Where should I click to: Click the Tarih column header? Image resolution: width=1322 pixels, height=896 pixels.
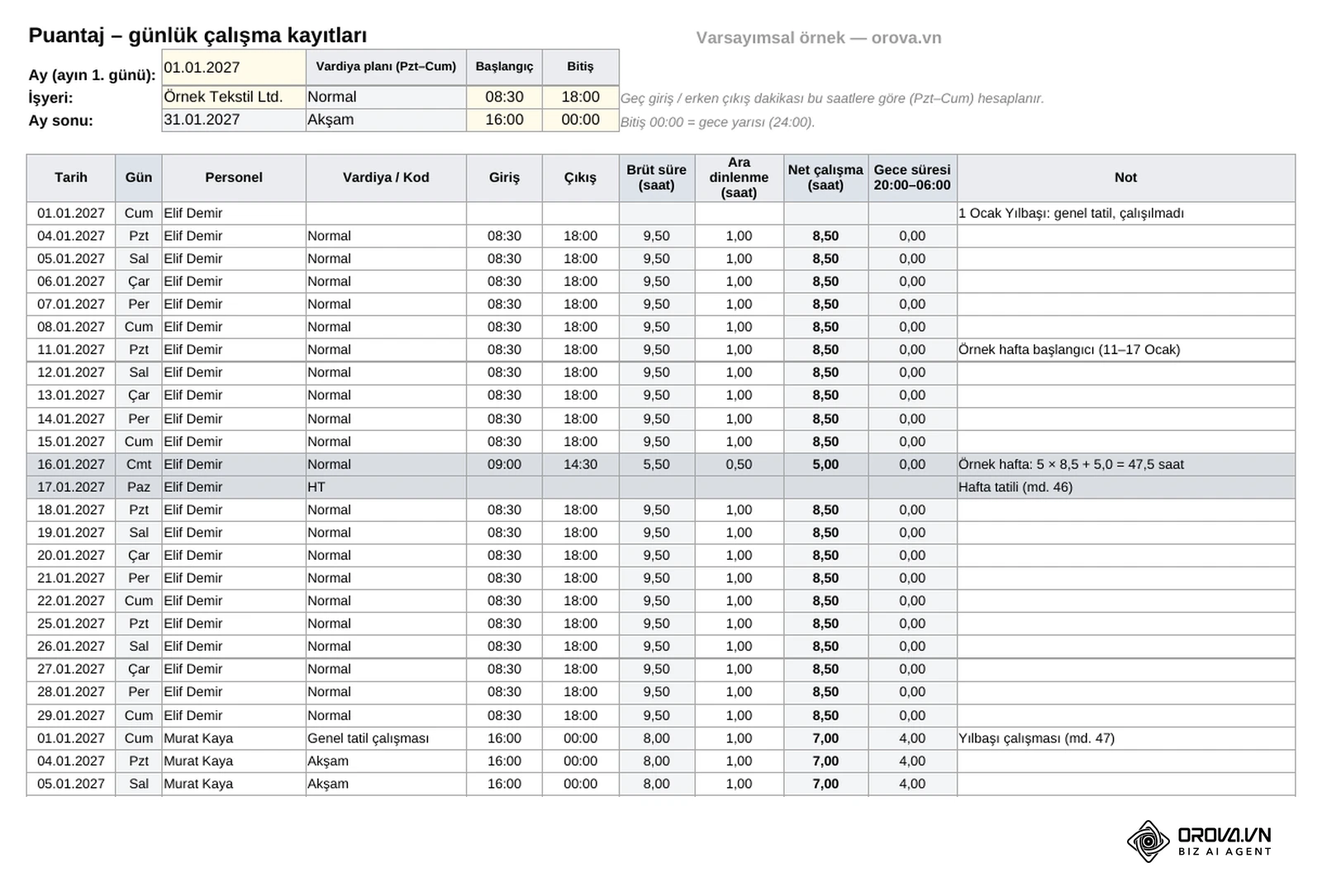pos(71,178)
